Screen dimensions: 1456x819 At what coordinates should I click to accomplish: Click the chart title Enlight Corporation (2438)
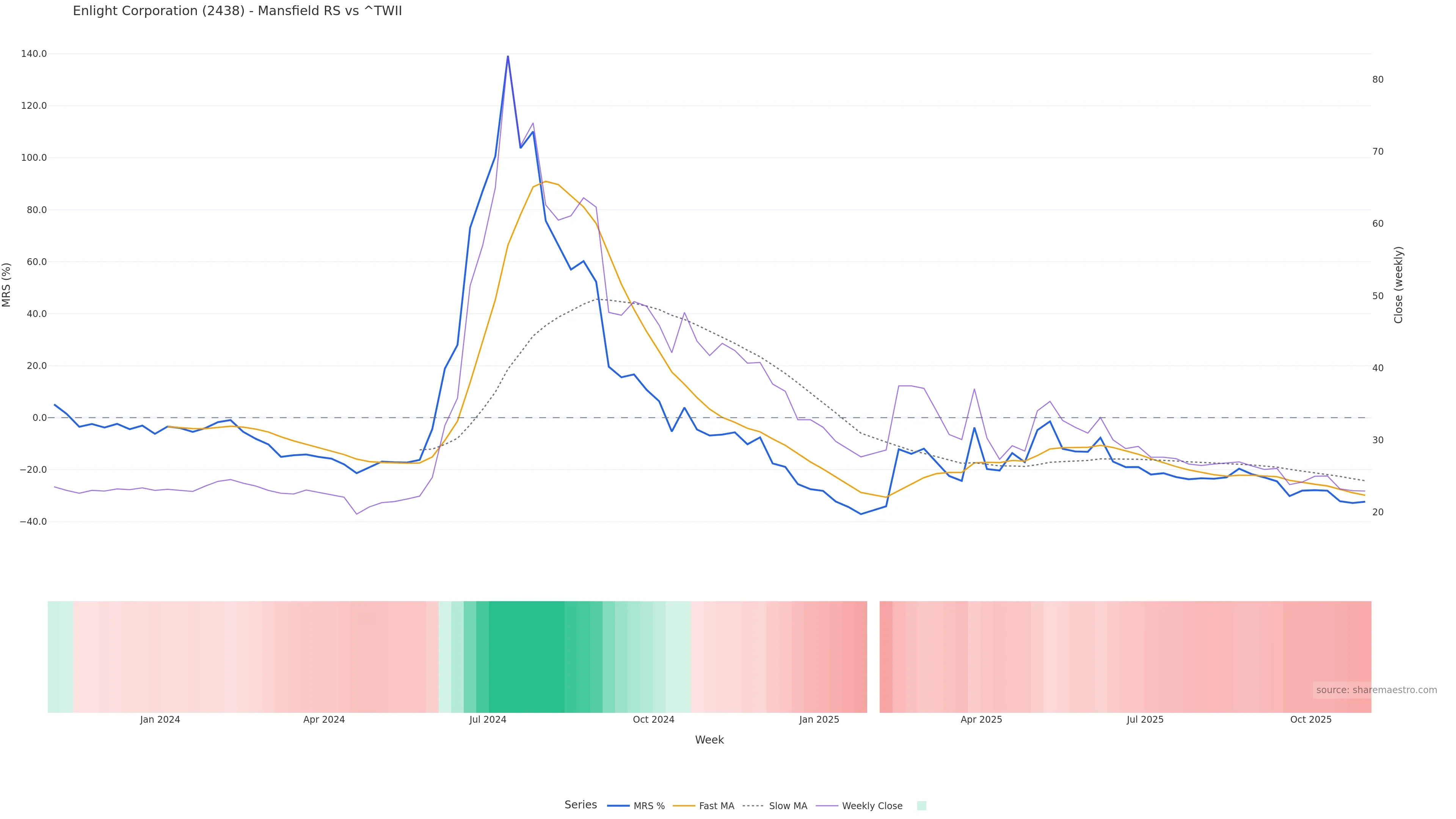[x=237, y=11]
